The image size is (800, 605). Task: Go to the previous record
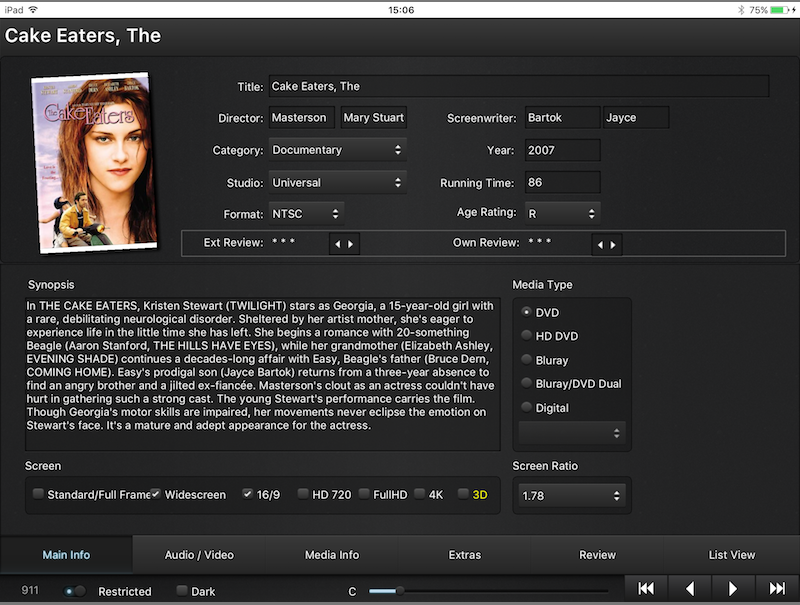click(690, 589)
